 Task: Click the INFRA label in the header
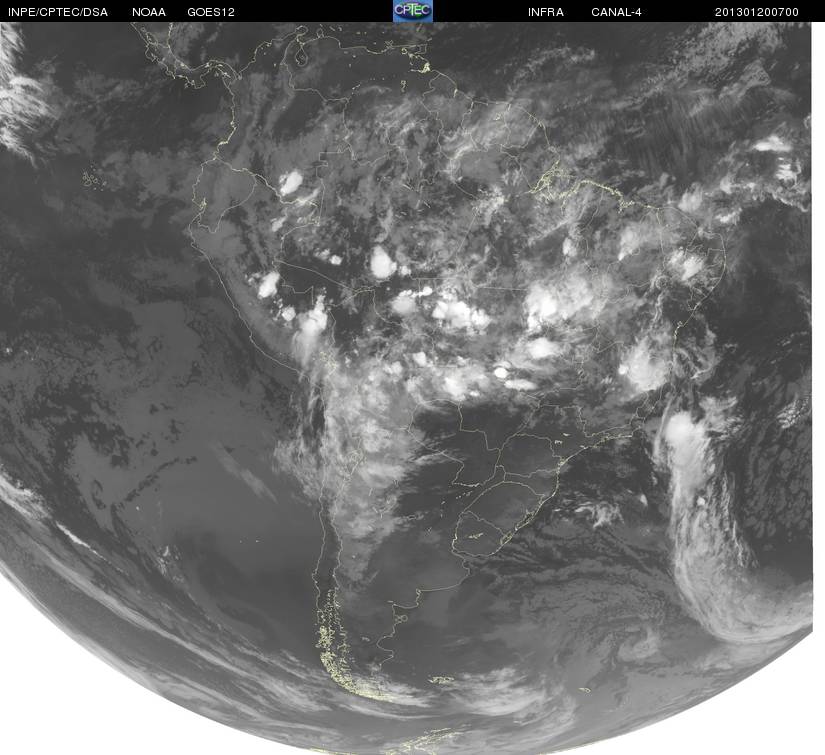click(546, 12)
